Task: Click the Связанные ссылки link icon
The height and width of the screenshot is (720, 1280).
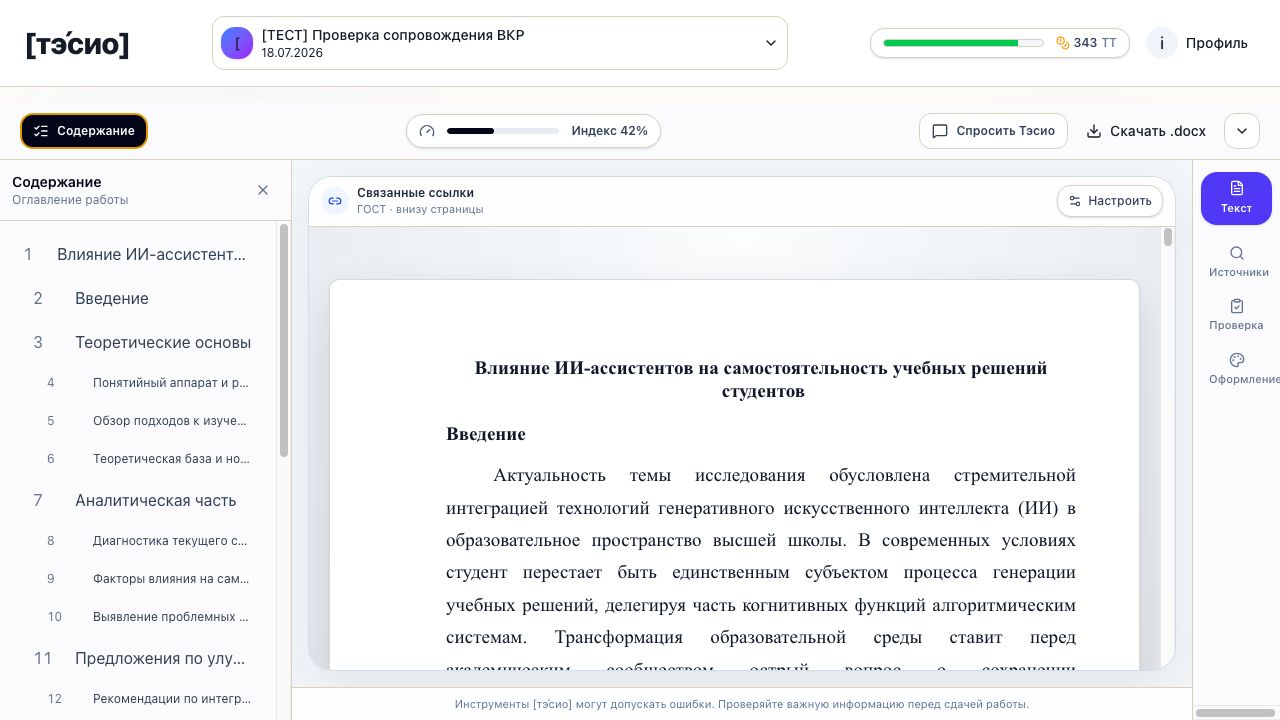Action: point(335,201)
